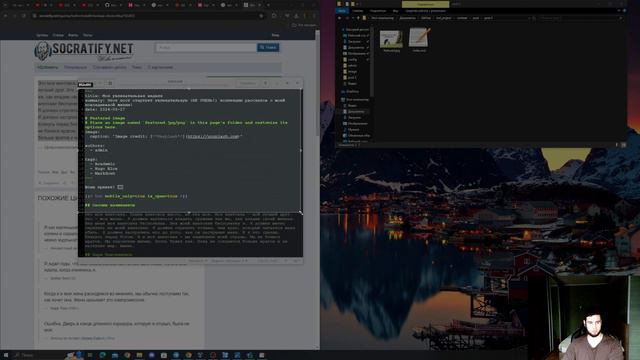Open Музыка under Этот компьютер in sidebar
The width and height of the screenshot is (640, 360).
(x=353, y=129)
